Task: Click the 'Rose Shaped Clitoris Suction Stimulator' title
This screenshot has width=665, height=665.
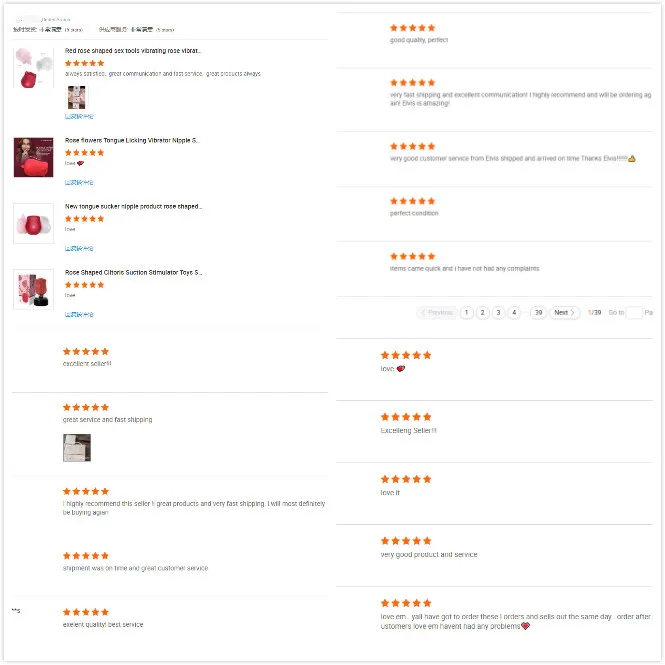Action: 133,273
